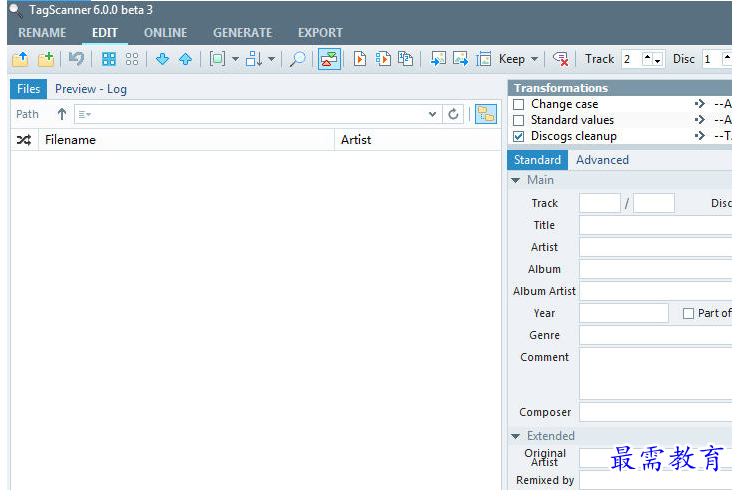Click the move up arrow icon
Viewport: 732px width, 490px height.
pyautogui.click(x=185, y=59)
